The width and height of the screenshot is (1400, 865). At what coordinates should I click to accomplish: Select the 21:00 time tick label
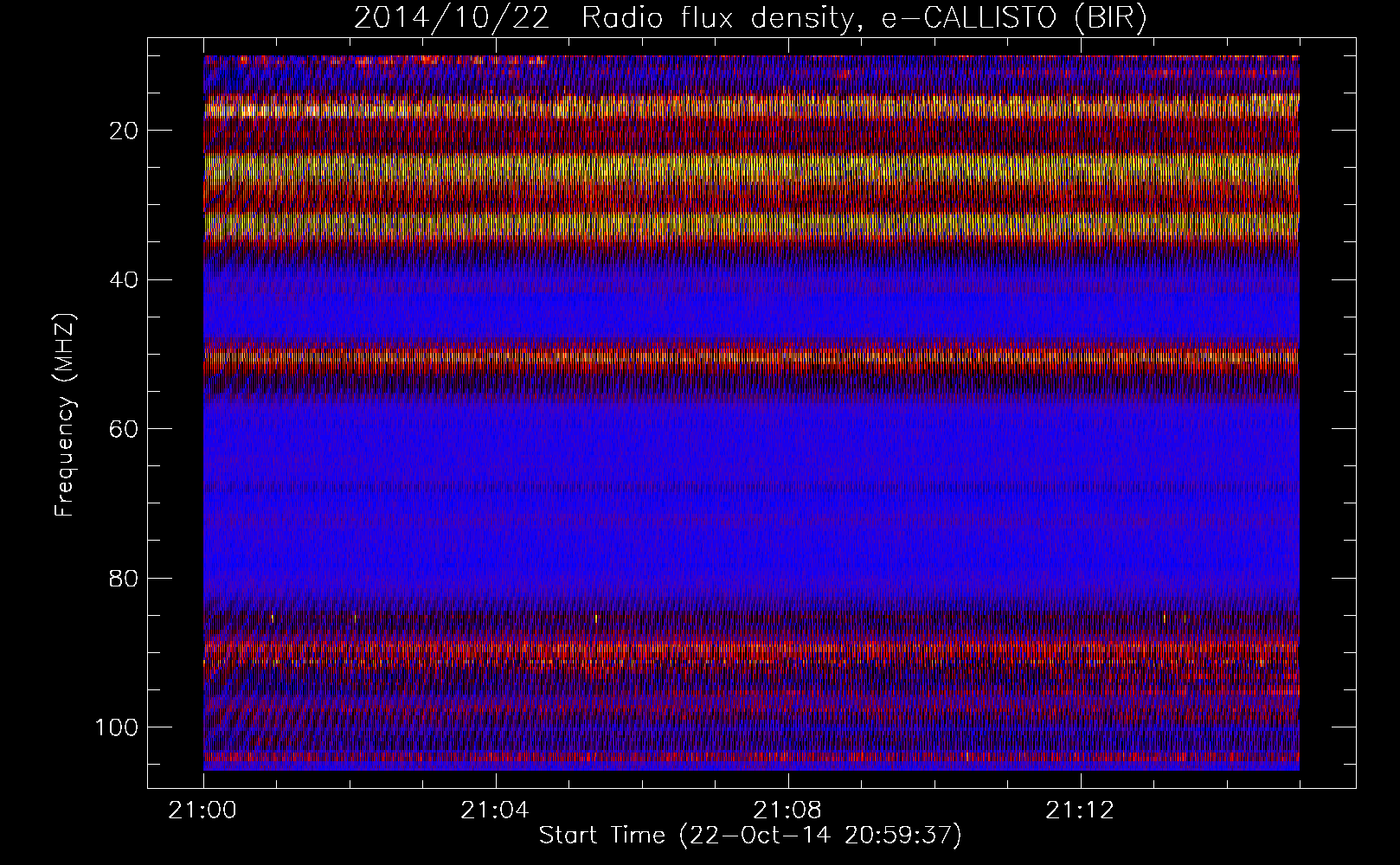click(203, 811)
